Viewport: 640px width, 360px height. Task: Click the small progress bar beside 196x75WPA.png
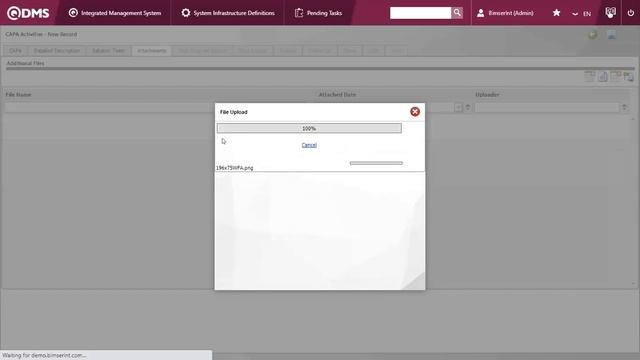tap(376, 163)
